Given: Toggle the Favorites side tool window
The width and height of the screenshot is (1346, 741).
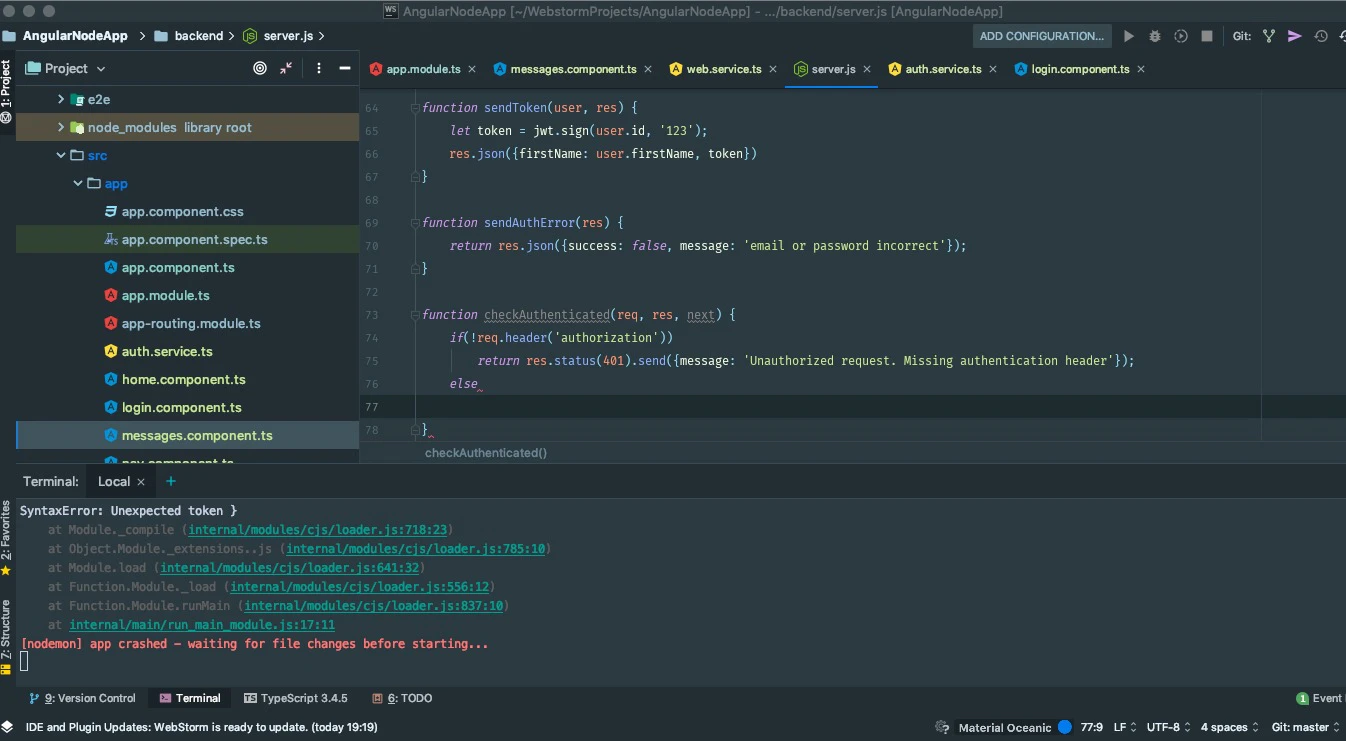Looking at the screenshot, I should pyautogui.click(x=6, y=535).
